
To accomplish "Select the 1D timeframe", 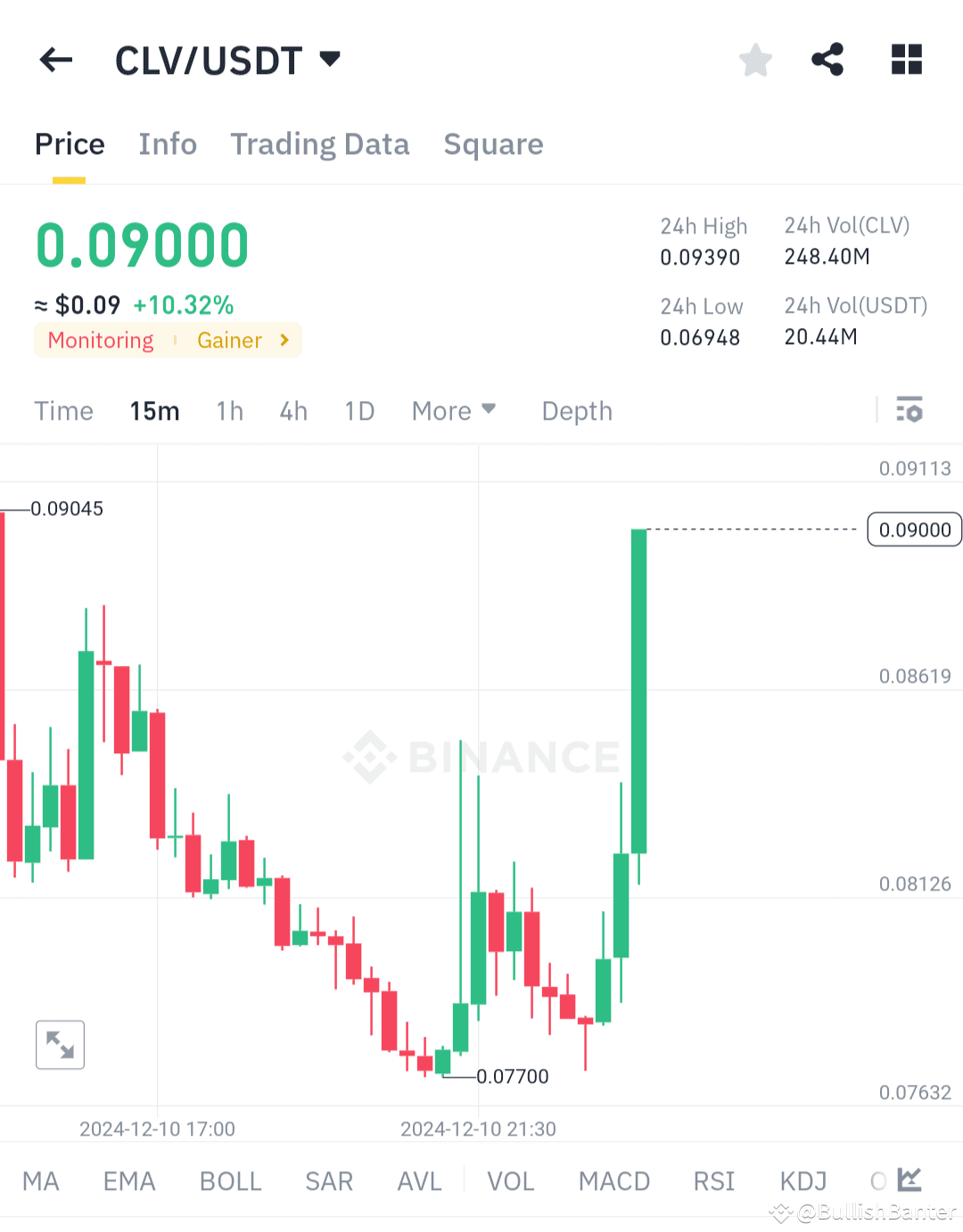I will coord(359,410).
